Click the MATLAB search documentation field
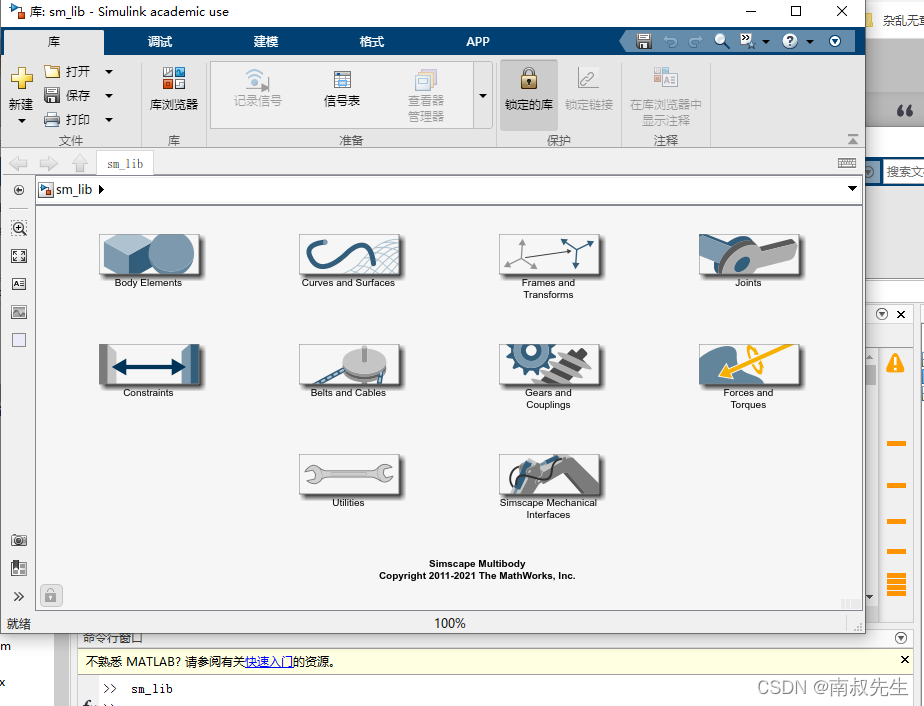 tap(903, 172)
